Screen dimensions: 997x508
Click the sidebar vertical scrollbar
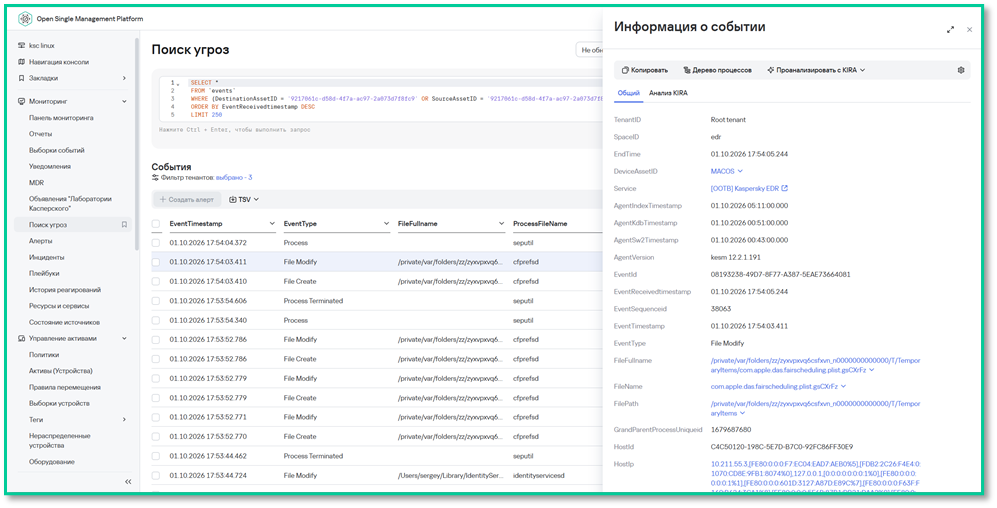pyautogui.click(x=137, y=143)
